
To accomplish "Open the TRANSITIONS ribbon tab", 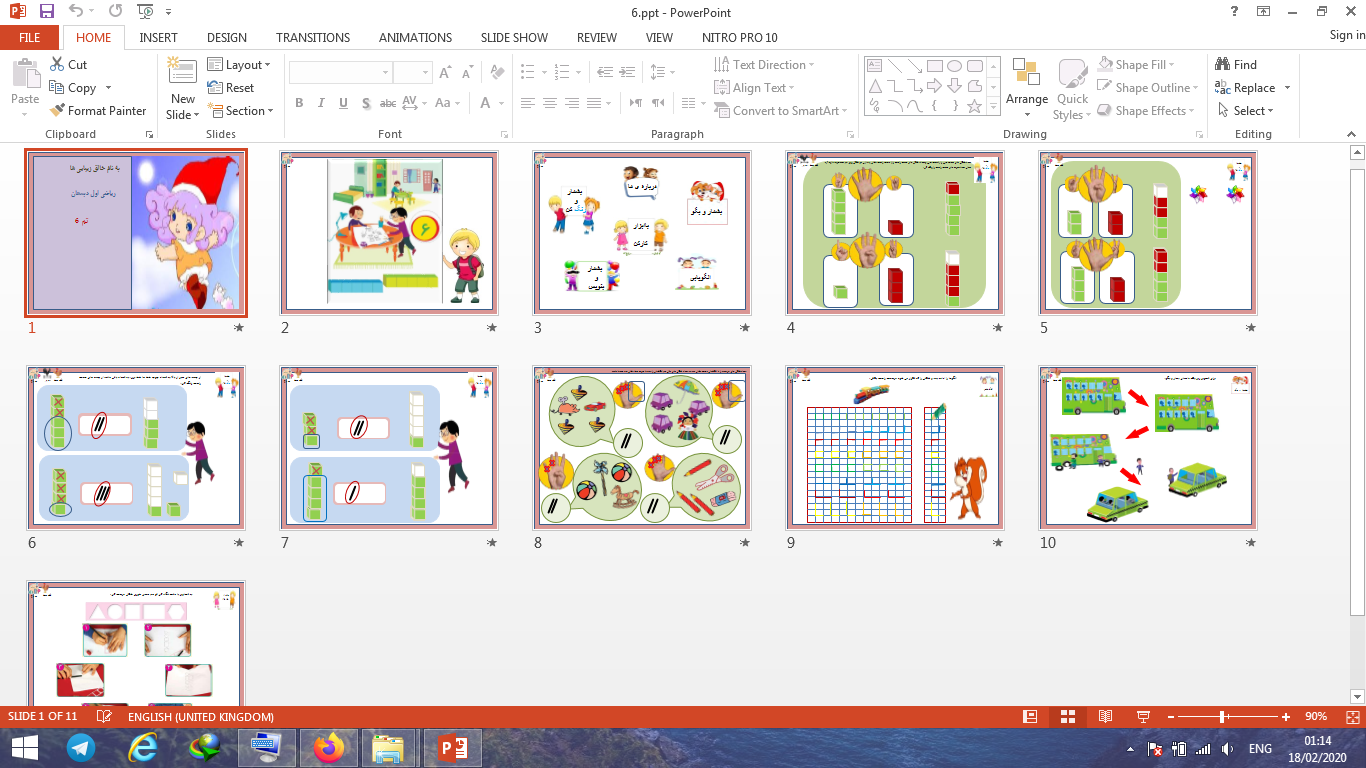I will coord(313,37).
